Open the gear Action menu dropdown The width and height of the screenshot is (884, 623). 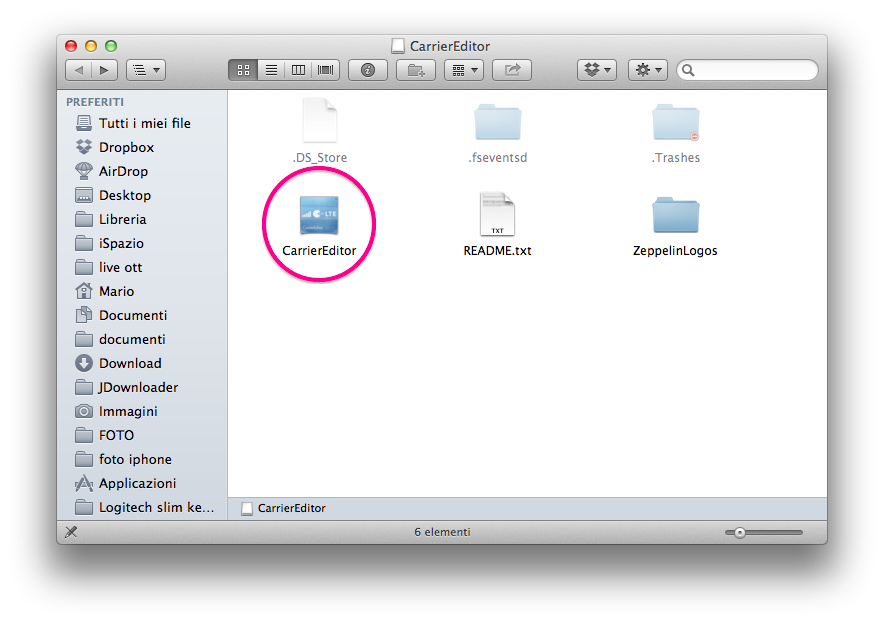coord(648,70)
